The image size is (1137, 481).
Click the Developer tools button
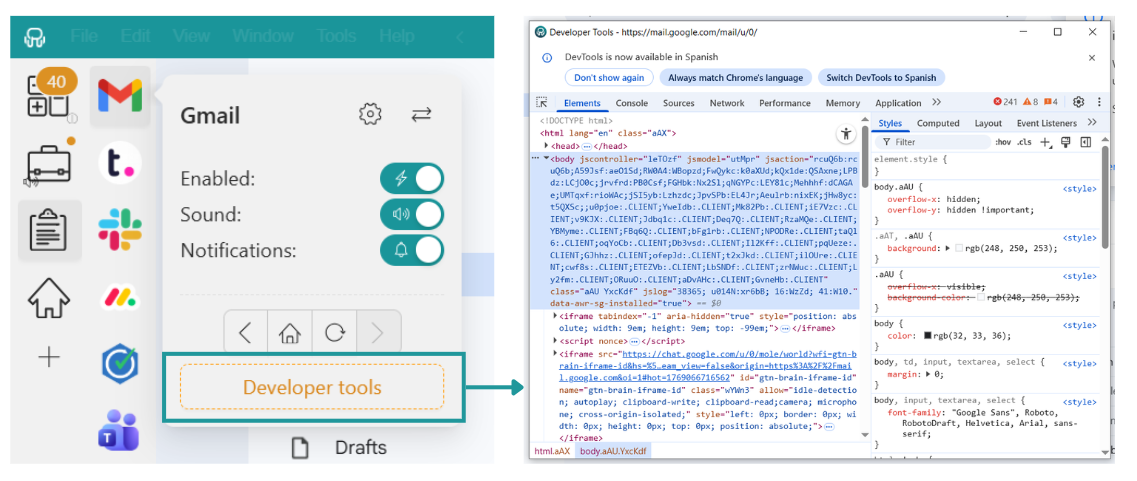point(312,387)
